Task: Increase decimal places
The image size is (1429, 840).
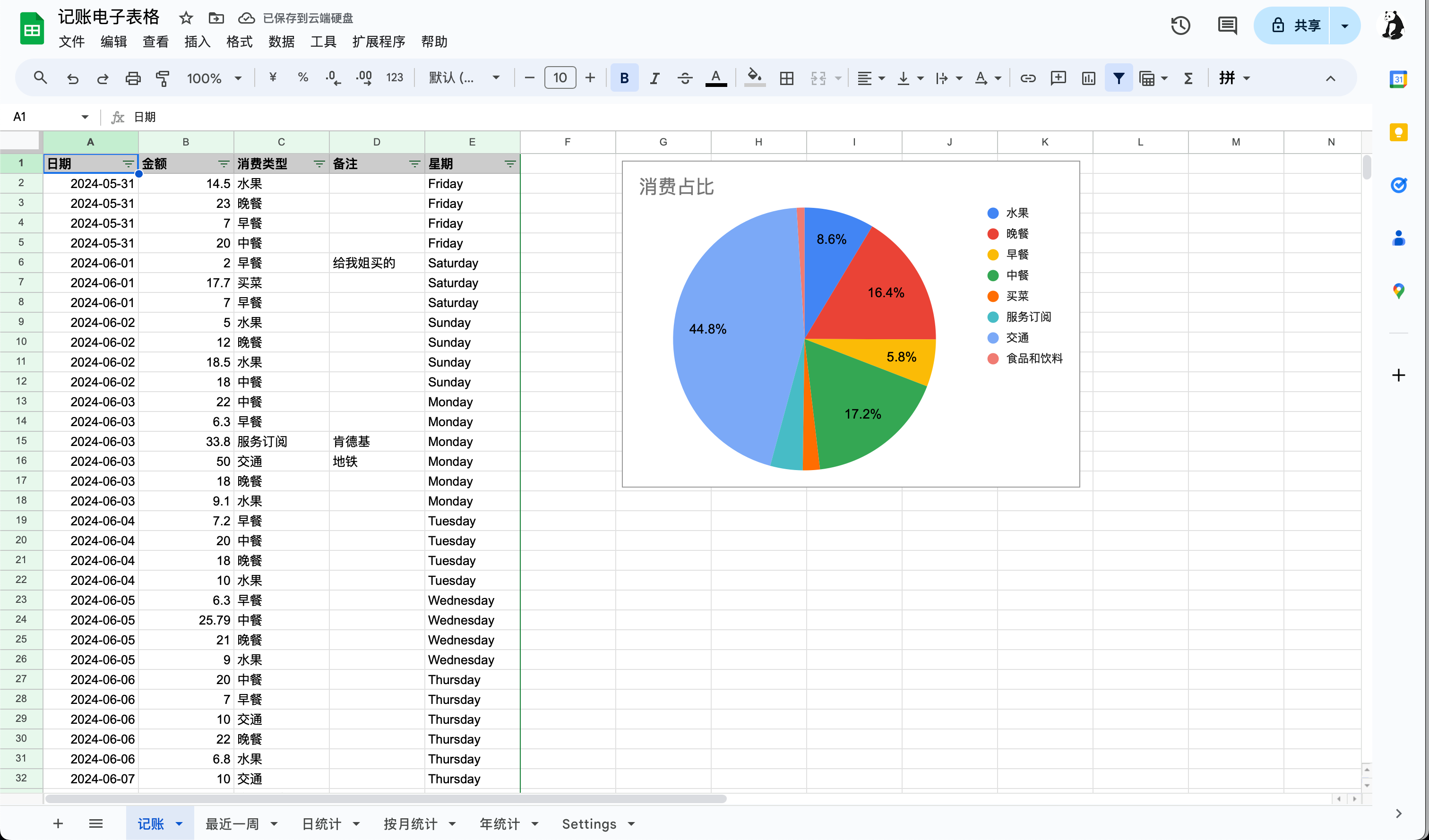Action: tap(363, 77)
